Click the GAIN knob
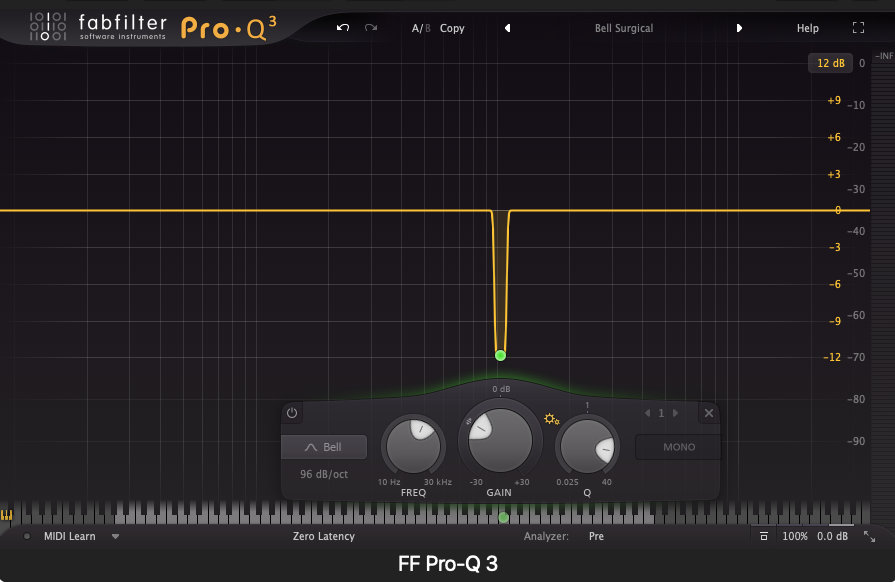 point(500,439)
